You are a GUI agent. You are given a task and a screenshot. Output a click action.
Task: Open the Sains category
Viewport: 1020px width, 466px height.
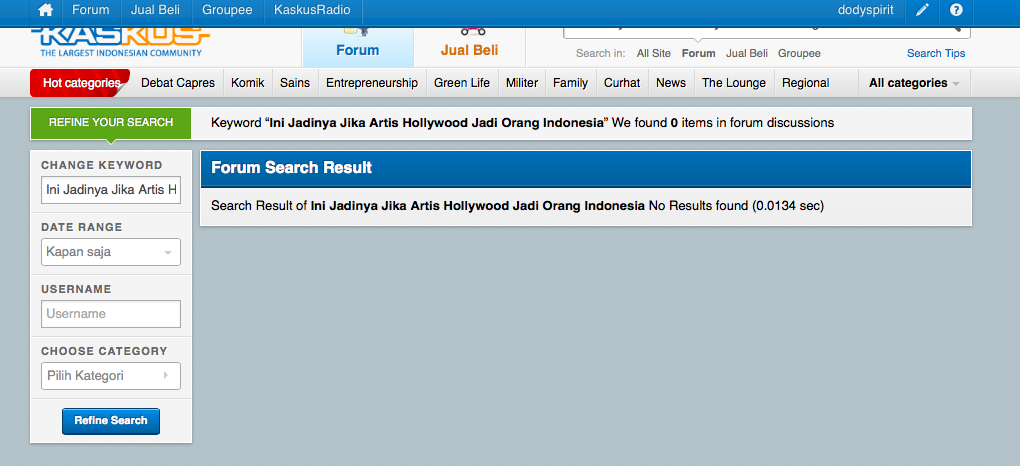(295, 83)
